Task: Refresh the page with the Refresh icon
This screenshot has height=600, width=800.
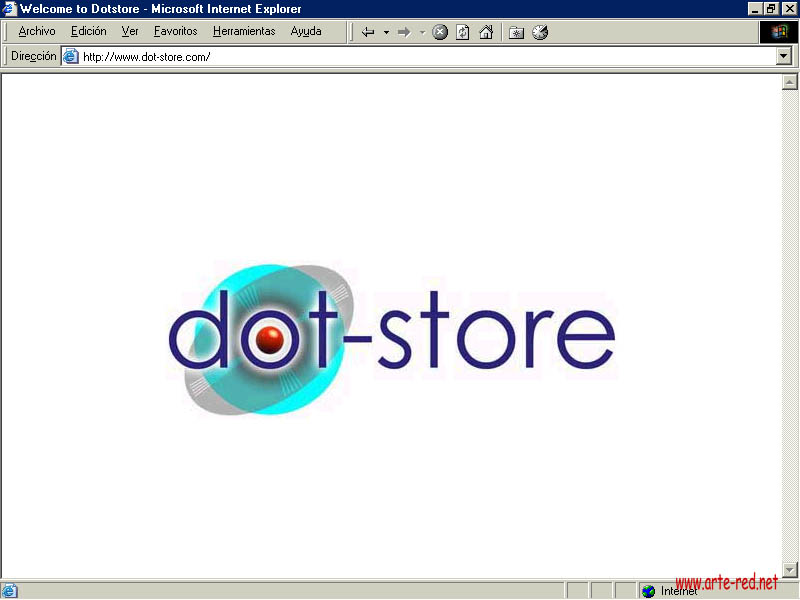Action: pos(463,32)
